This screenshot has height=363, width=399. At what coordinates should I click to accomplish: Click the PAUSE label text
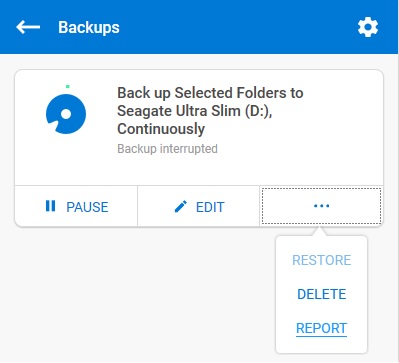87,207
